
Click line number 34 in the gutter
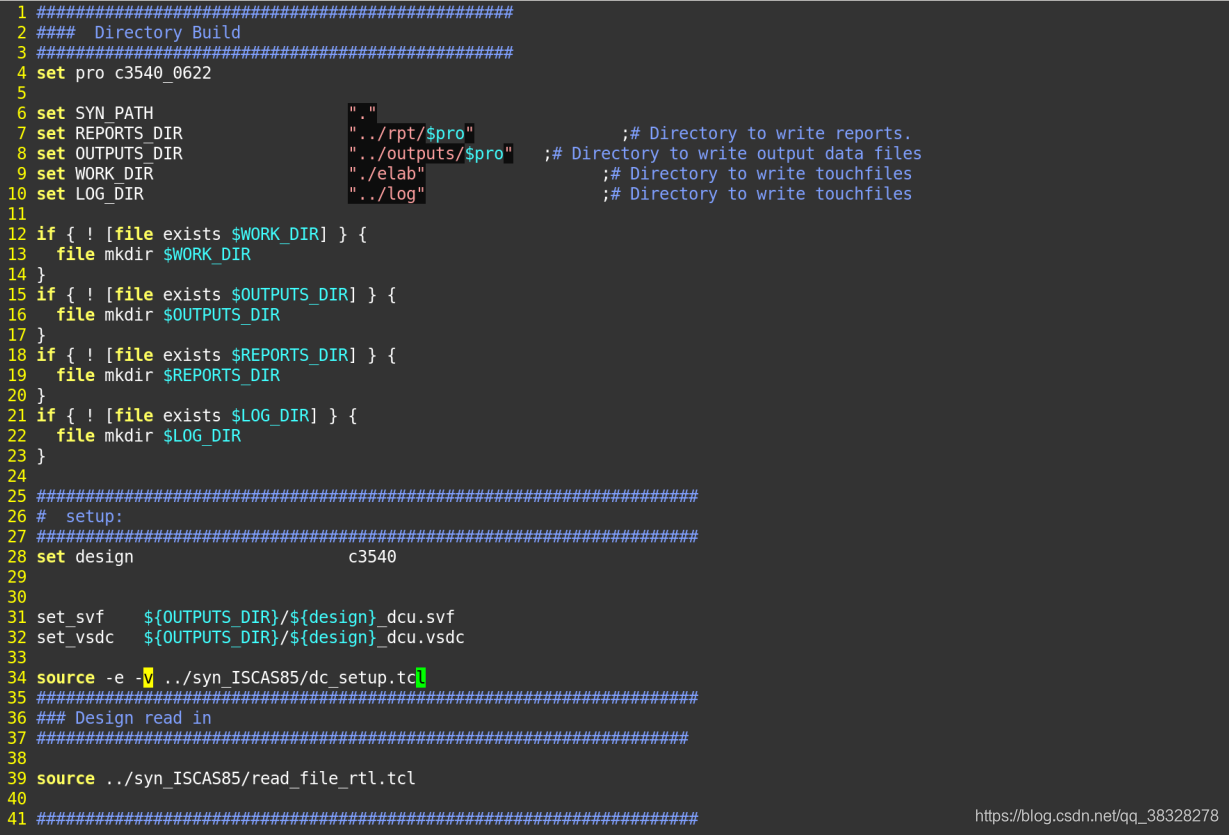[x=16, y=677]
